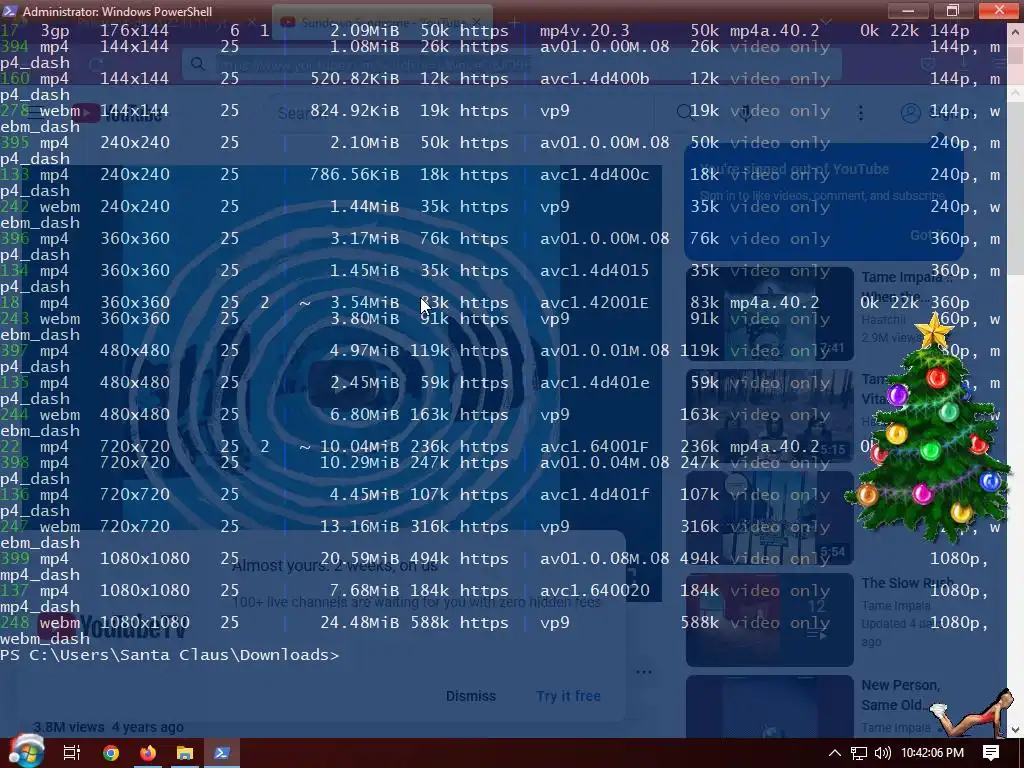
Task: Launch Firefox from the taskbar
Action: pyautogui.click(x=148, y=753)
